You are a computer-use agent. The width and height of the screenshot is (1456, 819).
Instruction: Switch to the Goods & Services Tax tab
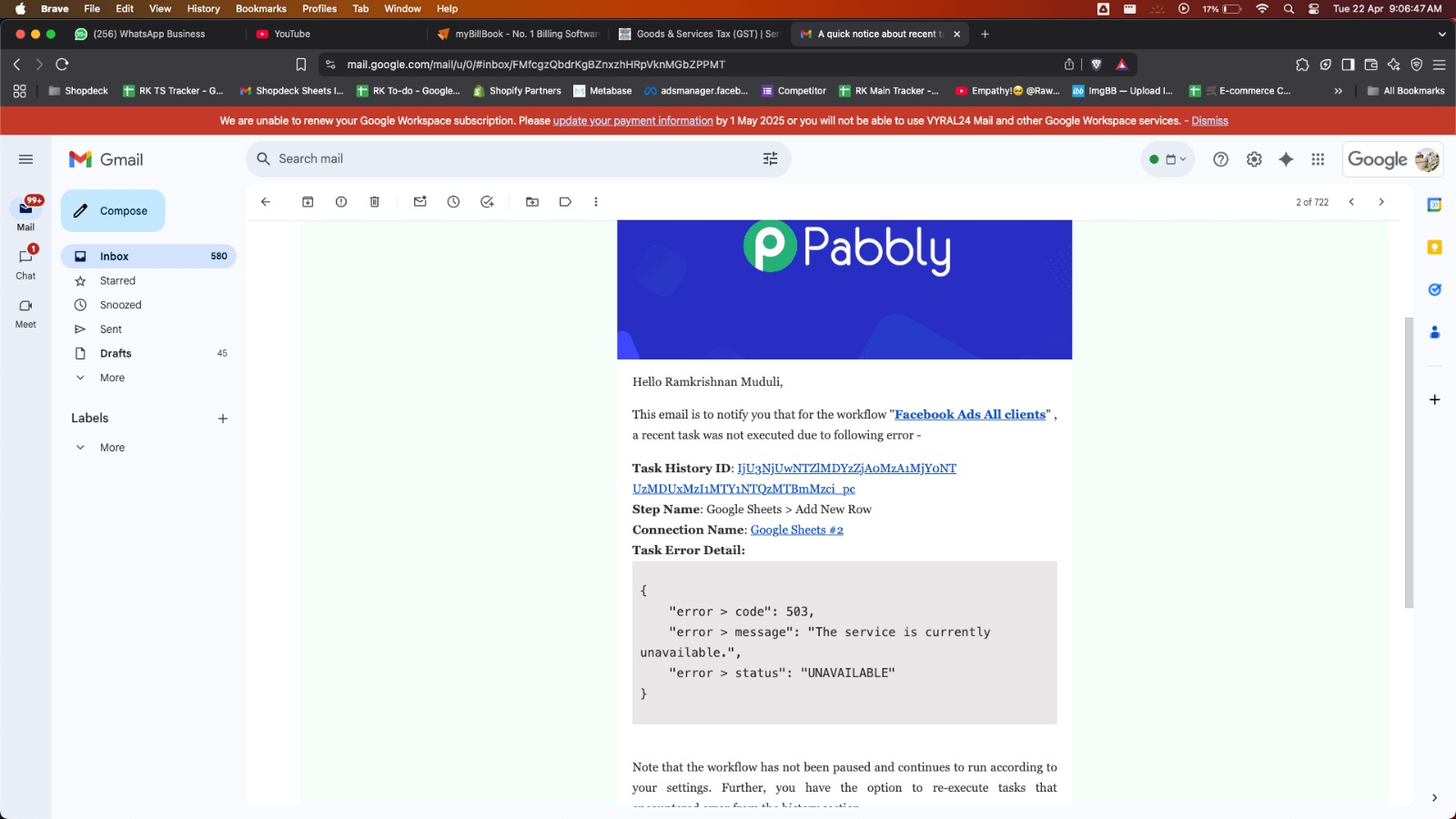click(x=699, y=35)
